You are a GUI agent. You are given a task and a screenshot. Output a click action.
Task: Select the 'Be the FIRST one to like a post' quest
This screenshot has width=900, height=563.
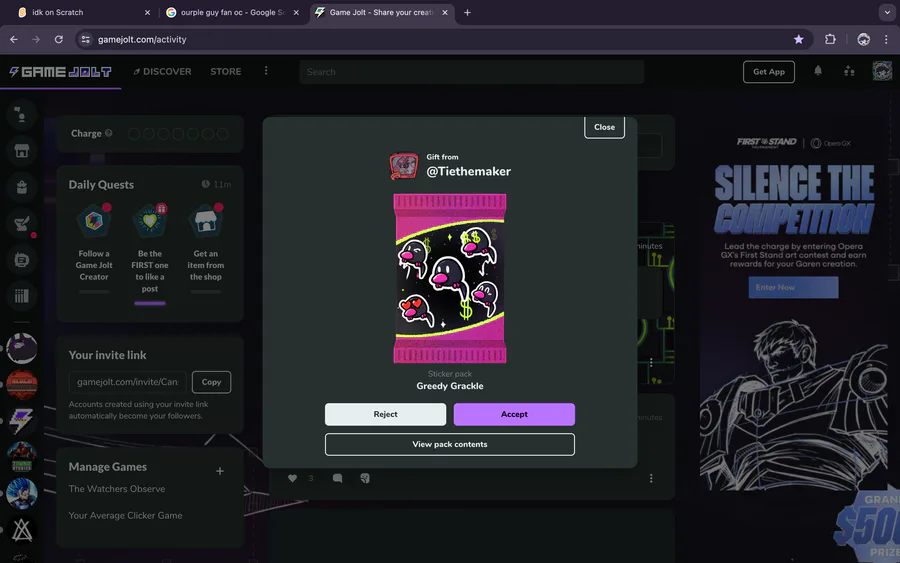click(150, 253)
